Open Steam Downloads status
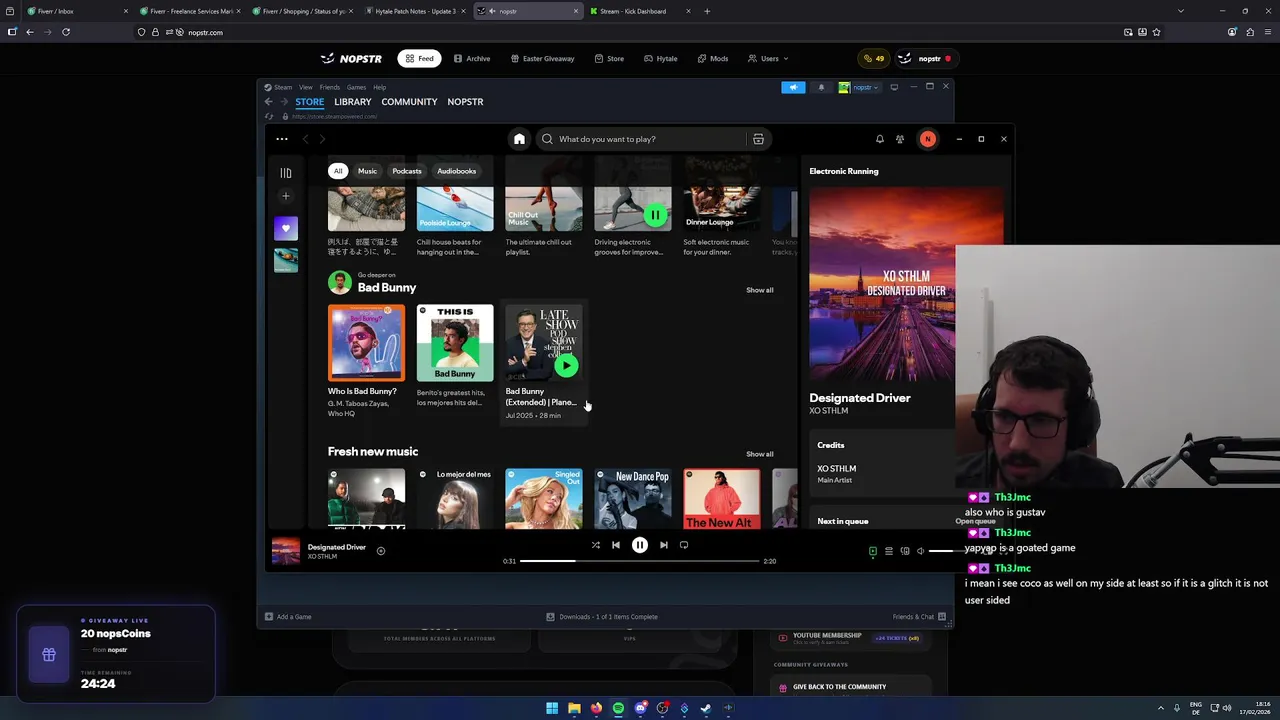 click(x=602, y=617)
